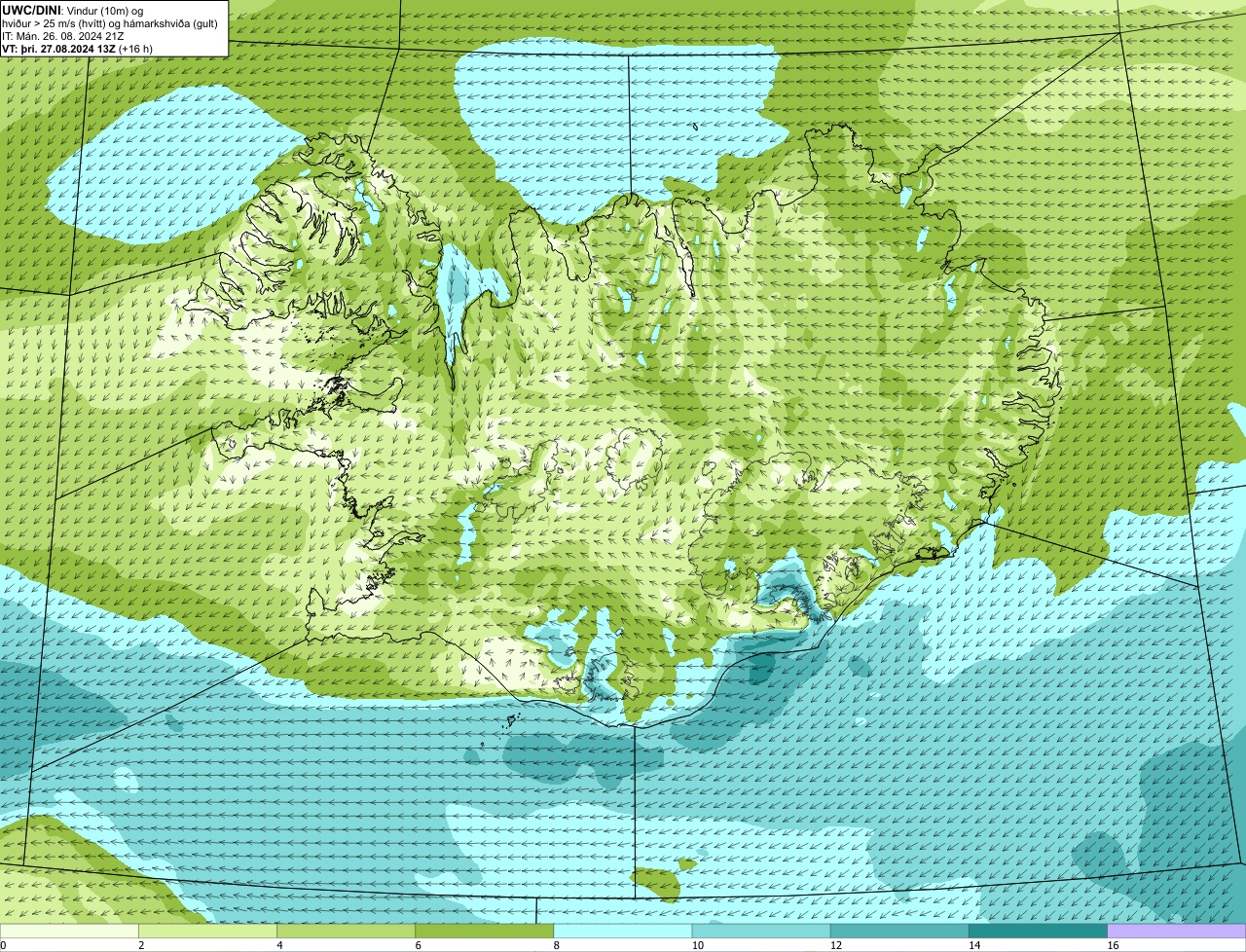This screenshot has height=952, width=1246.
Task: Click the legend scale label '6'
Action: pyautogui.click(x=418, y=945)
